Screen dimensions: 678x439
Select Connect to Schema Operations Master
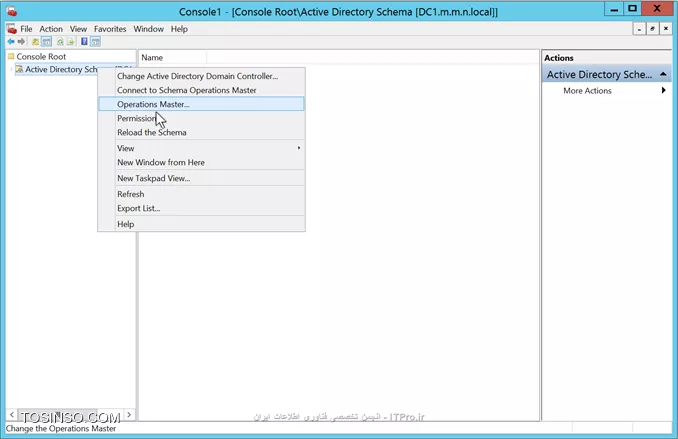point(201,90)
